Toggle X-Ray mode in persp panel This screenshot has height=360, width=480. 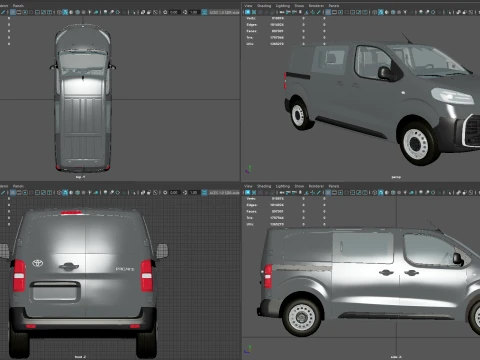click(458, 12)
